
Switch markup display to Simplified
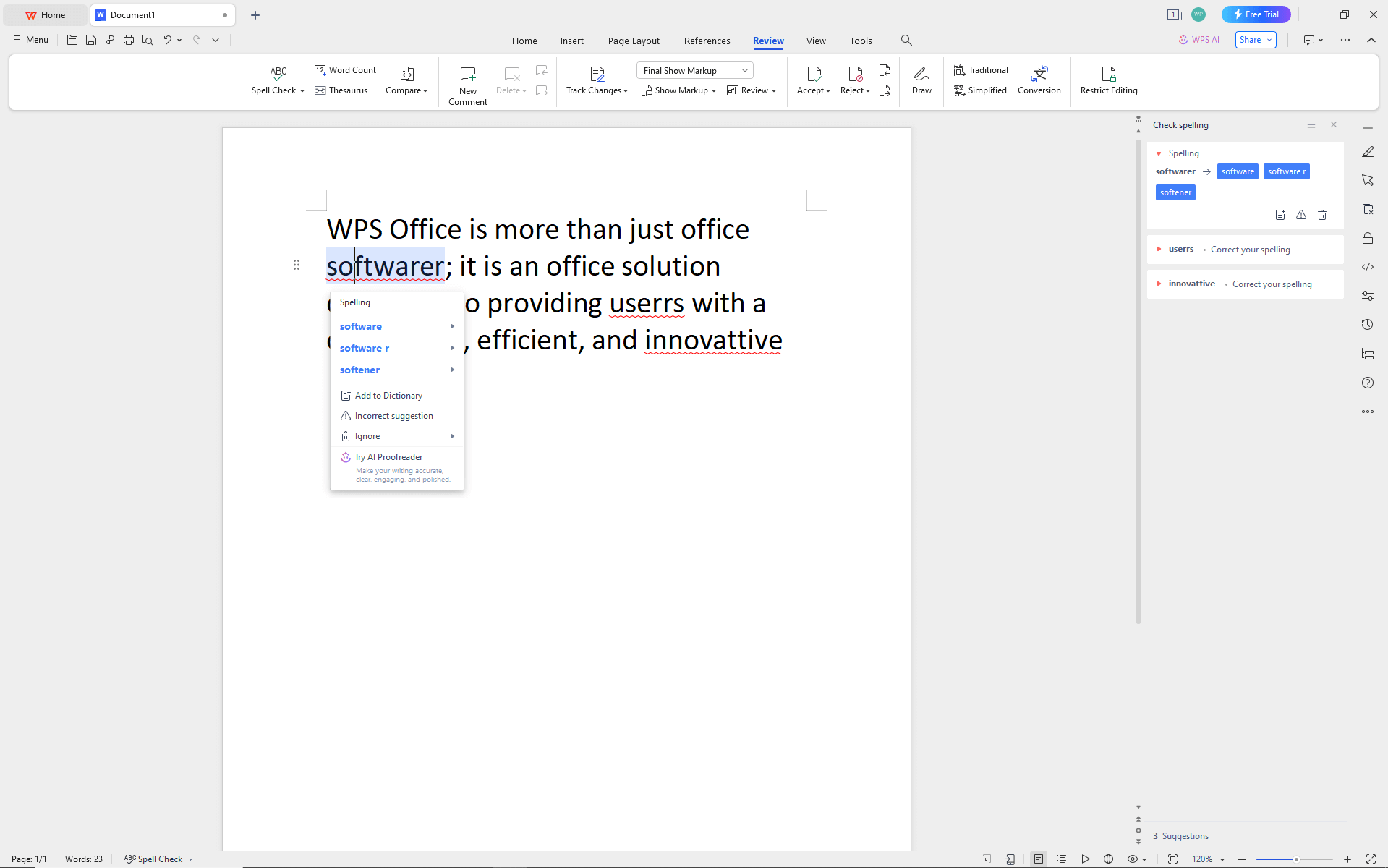pos(980,90)
